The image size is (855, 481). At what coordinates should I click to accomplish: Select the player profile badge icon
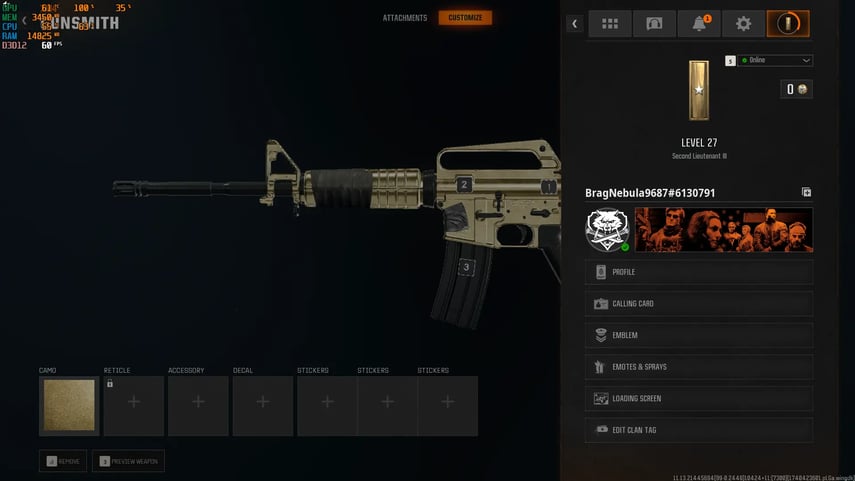click(x=788, y=23)
